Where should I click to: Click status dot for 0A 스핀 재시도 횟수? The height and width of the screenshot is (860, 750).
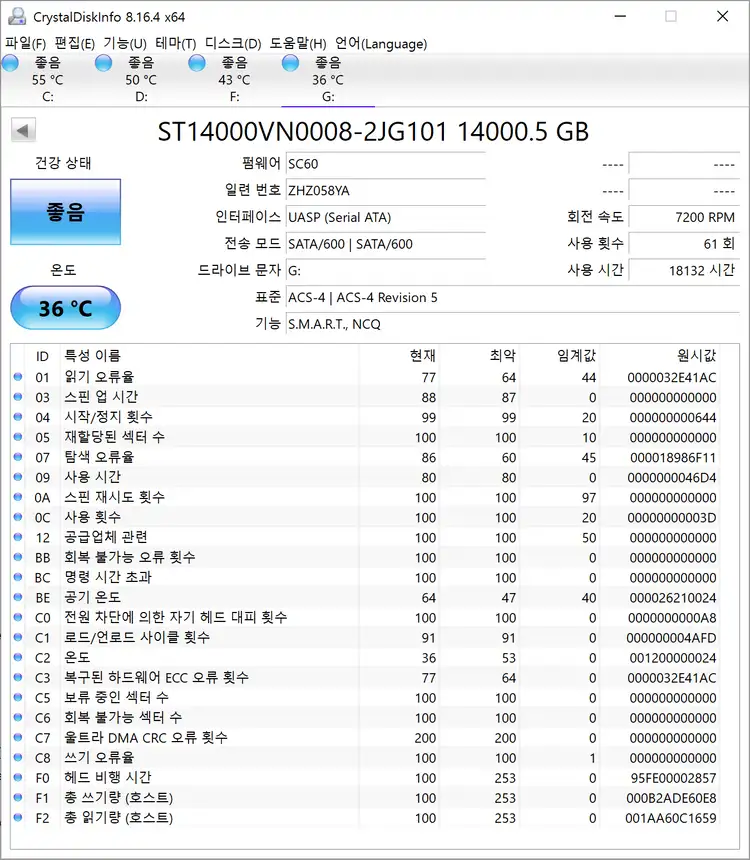coord(18,496)
